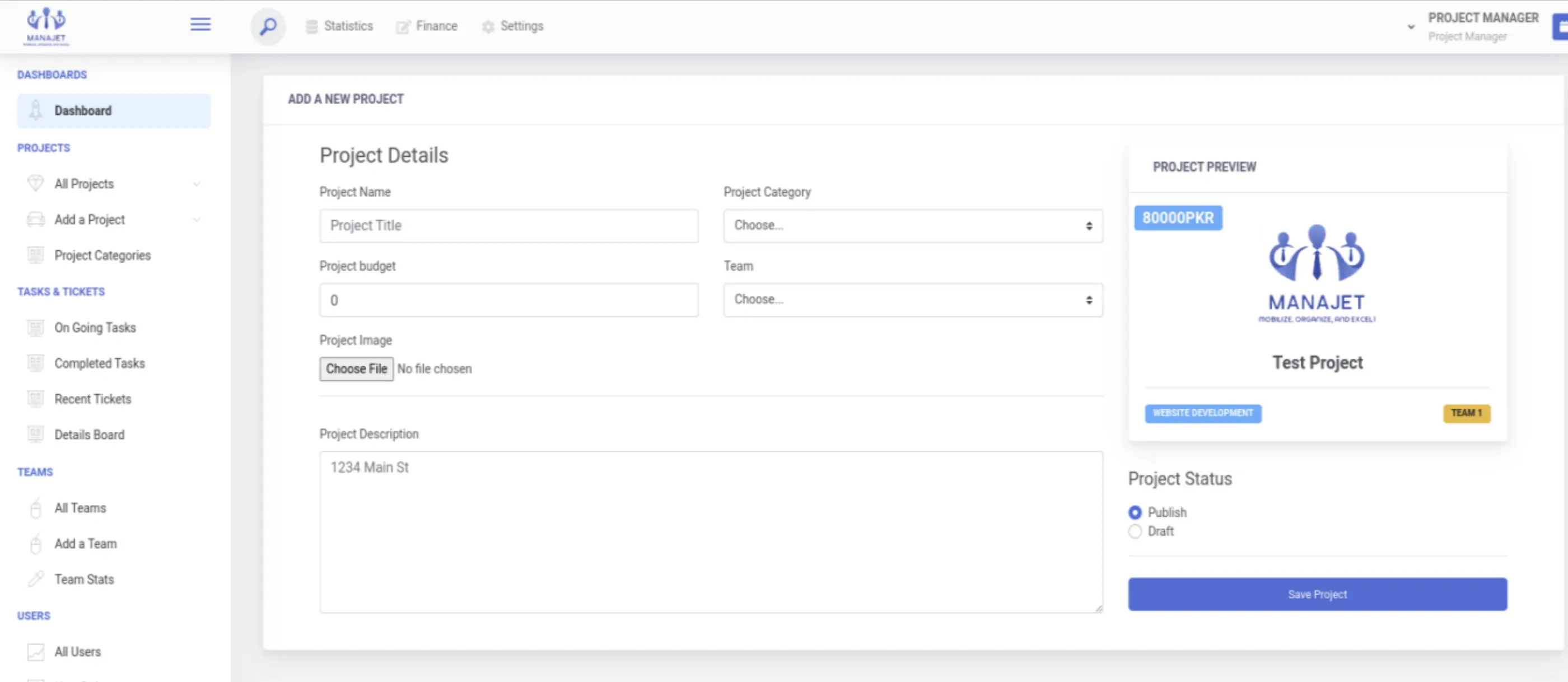The image size is (1568, 682).
Task: Click the Choose File button
Action: pyautogui.click(x=356, y=368)
